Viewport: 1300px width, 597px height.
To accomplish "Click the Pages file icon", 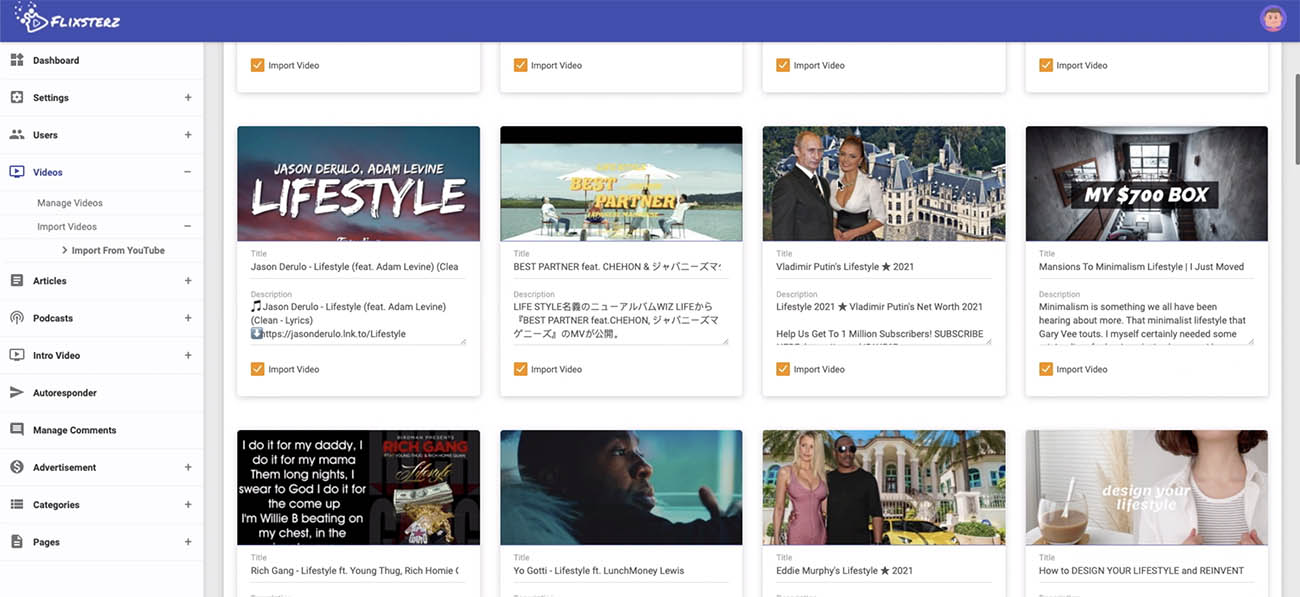I will click(x=17, y=542).
